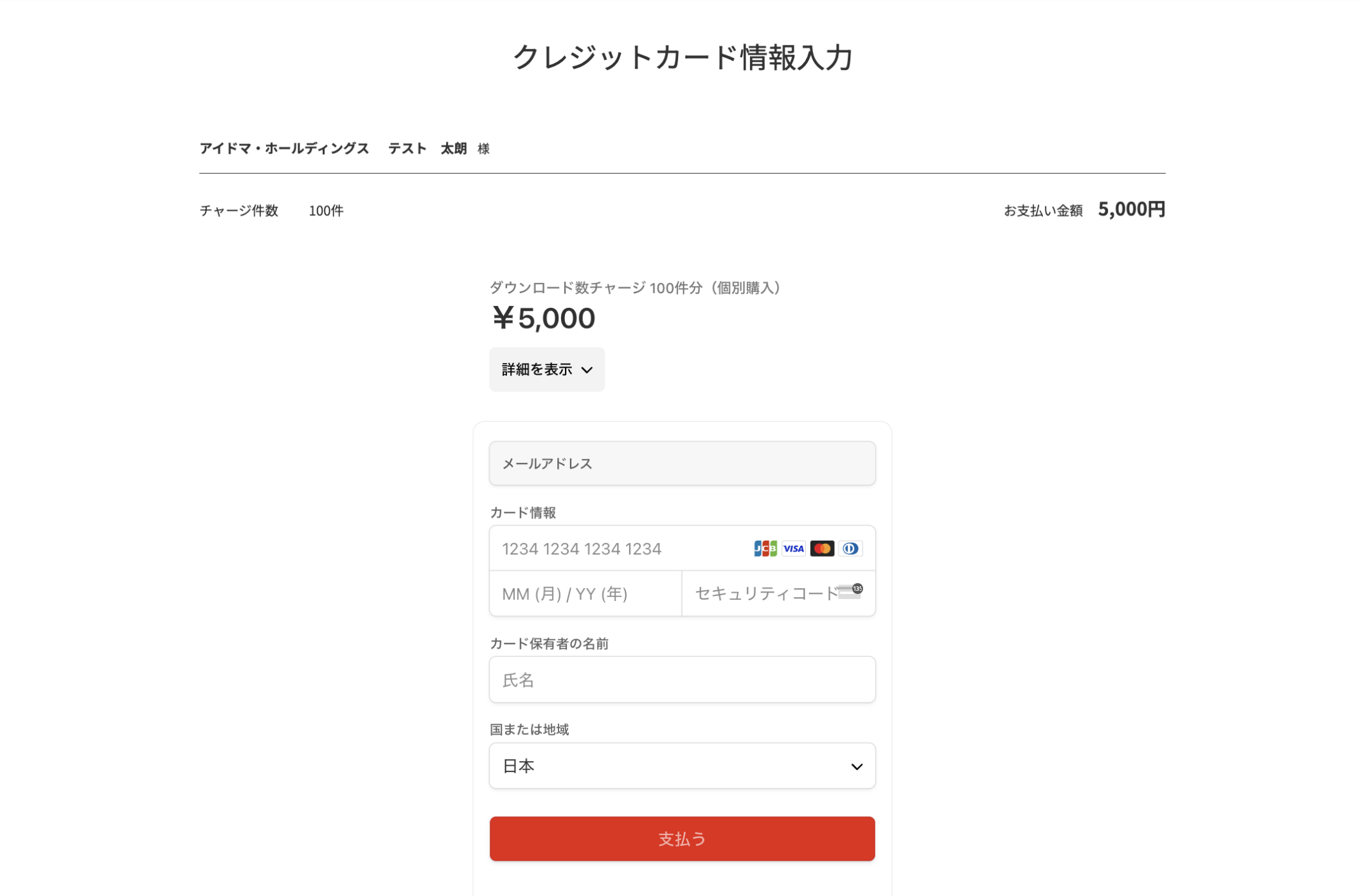Open the 国または地域 dropdown showing 日本
This screenshot has width=1365, height=896.
pos(681,766)
